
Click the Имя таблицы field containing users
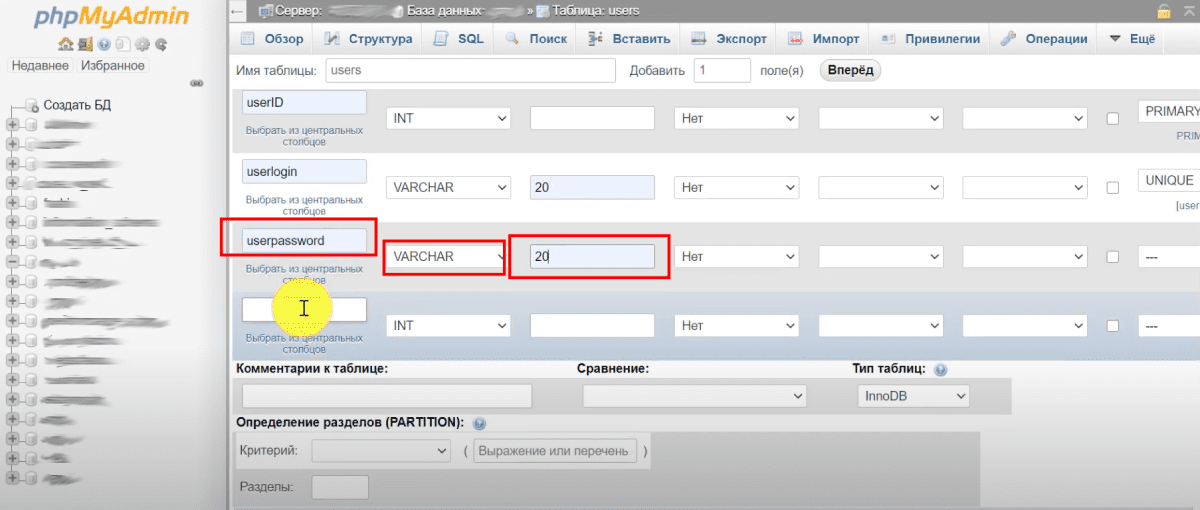tap(469, 70)
